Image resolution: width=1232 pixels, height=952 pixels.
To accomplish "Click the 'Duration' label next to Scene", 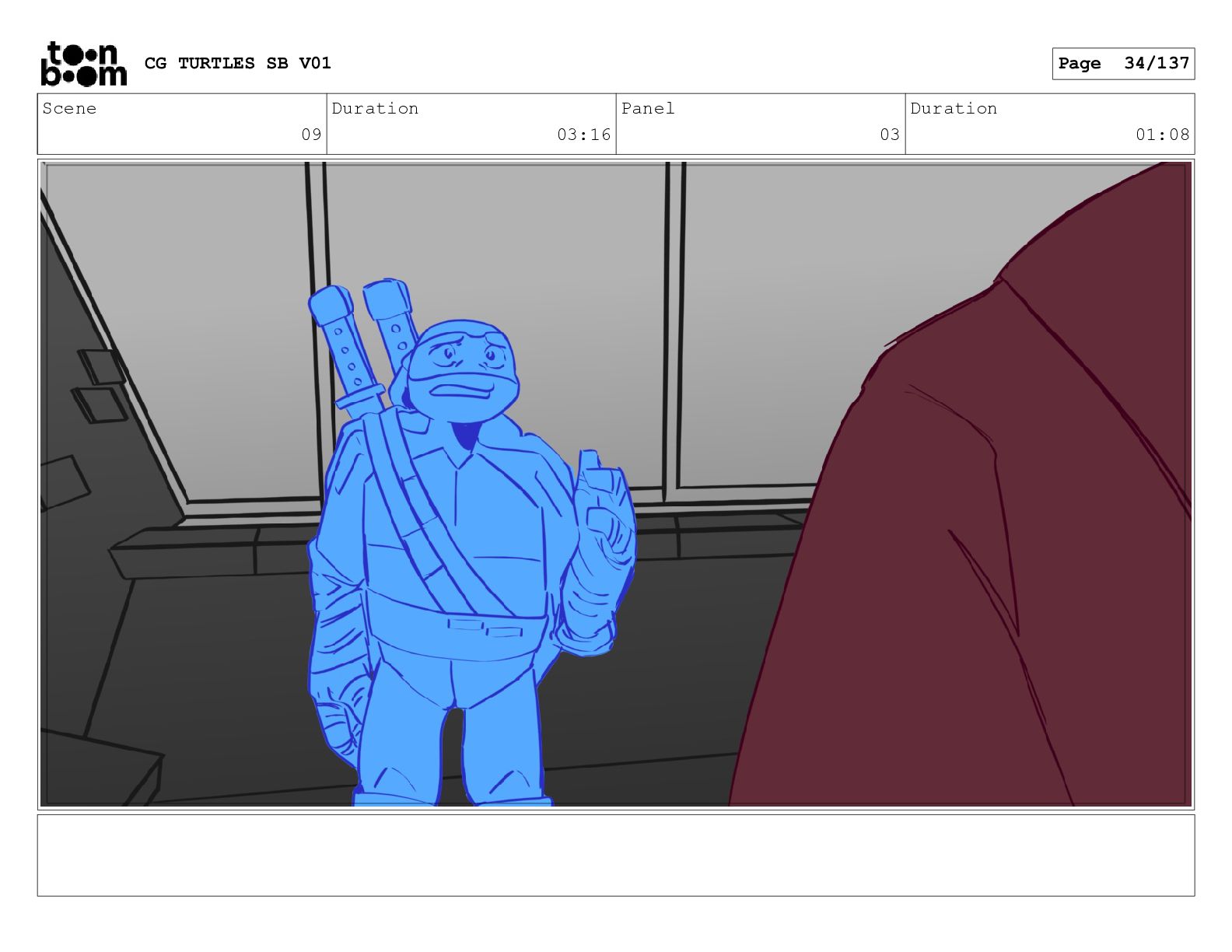I will [375, 109].
